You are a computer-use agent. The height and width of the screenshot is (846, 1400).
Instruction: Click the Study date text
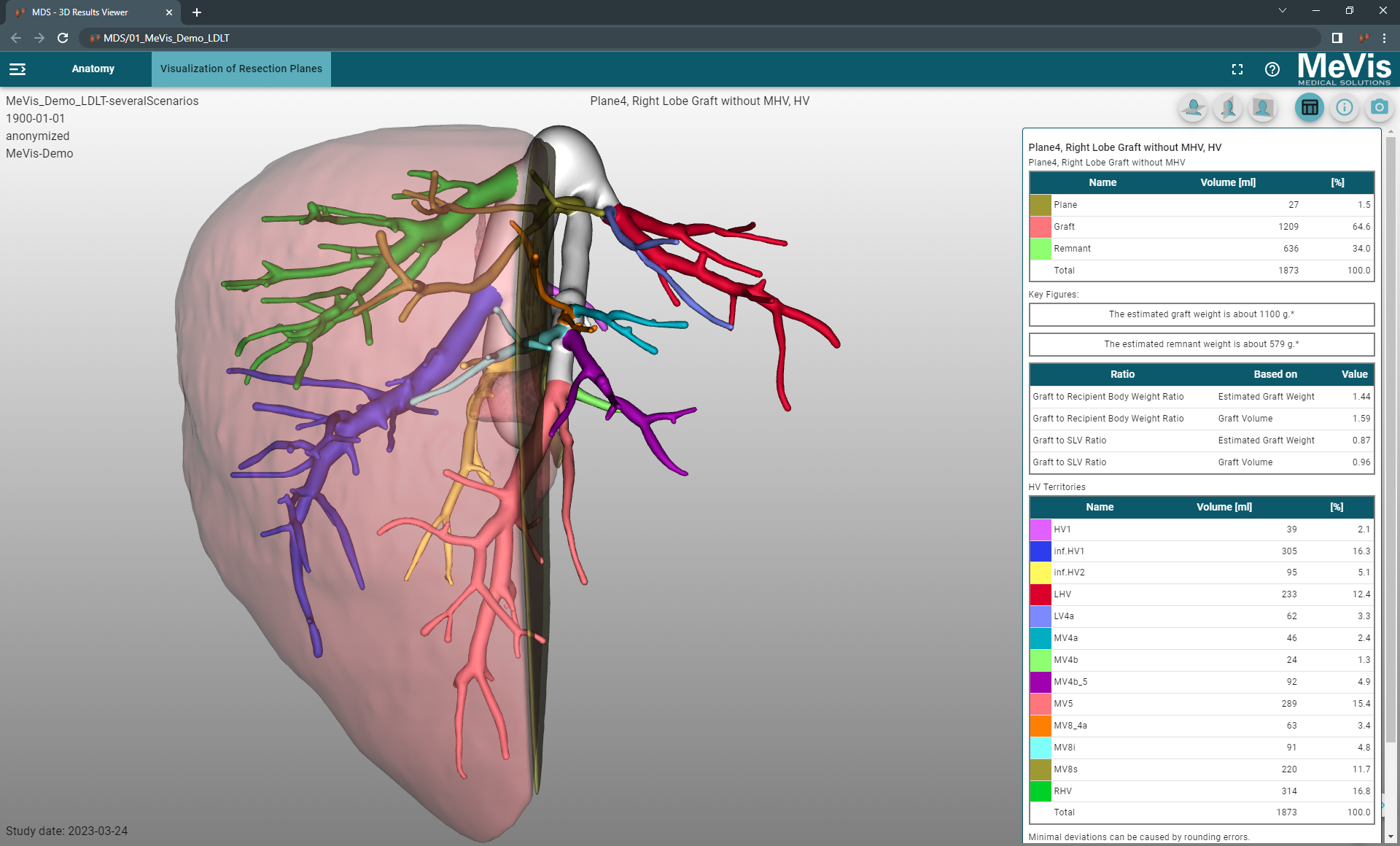pos(67,831)
